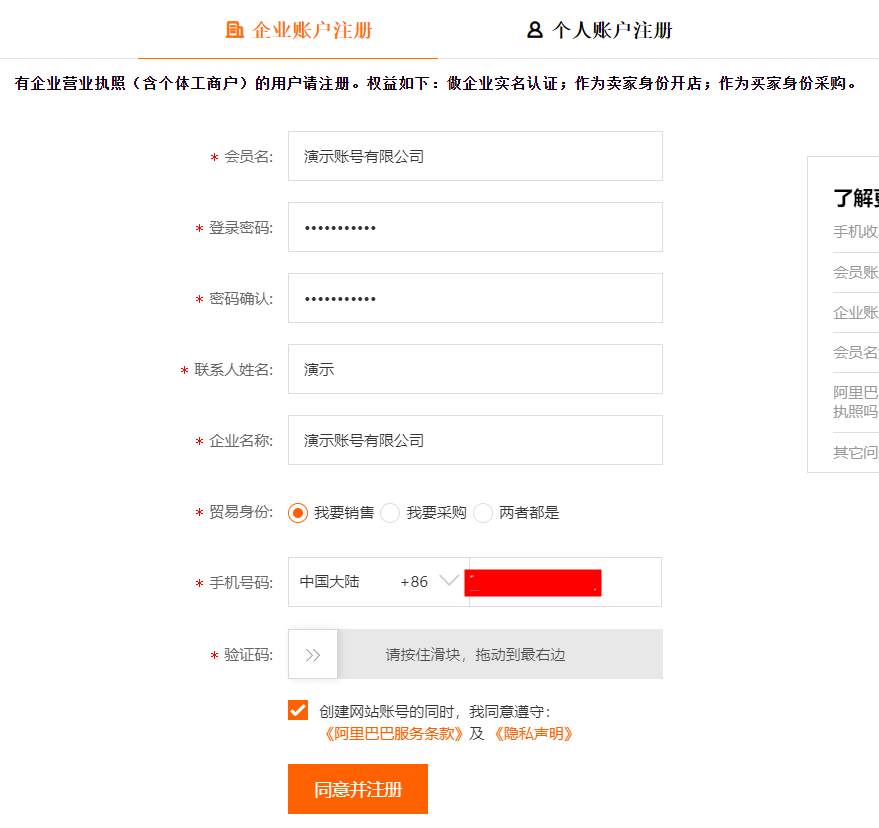
Task: Click the 企业名称 company name field
Action: coord(474,440)
